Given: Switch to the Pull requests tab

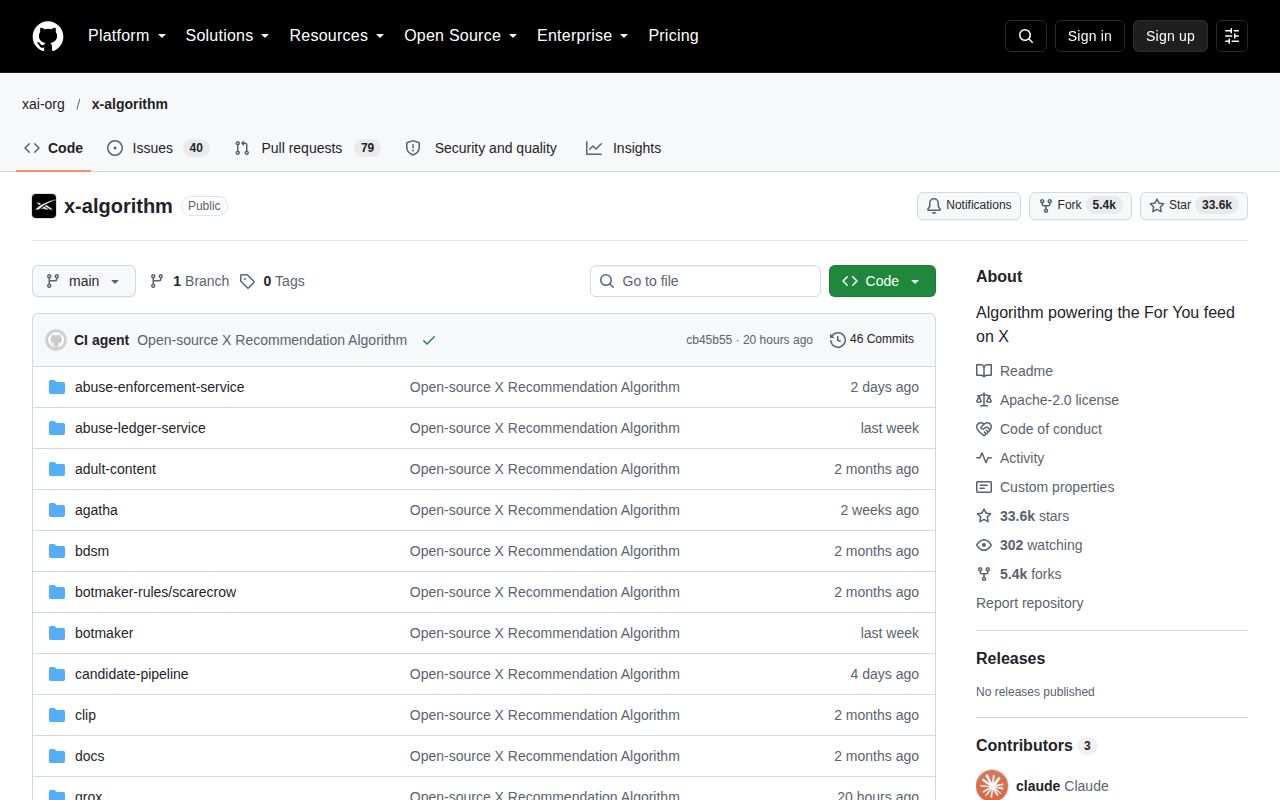Looking at the screenshot, I should click(306, 148).
